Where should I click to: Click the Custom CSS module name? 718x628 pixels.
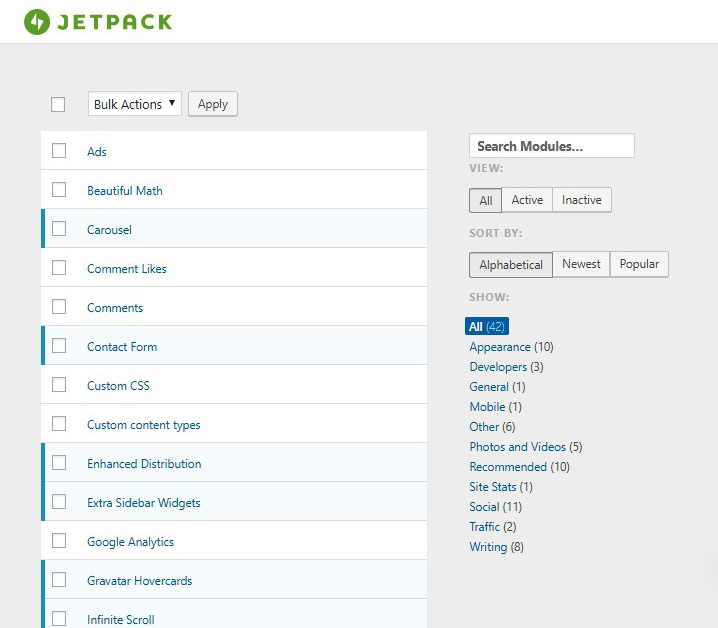pos(118,386)
